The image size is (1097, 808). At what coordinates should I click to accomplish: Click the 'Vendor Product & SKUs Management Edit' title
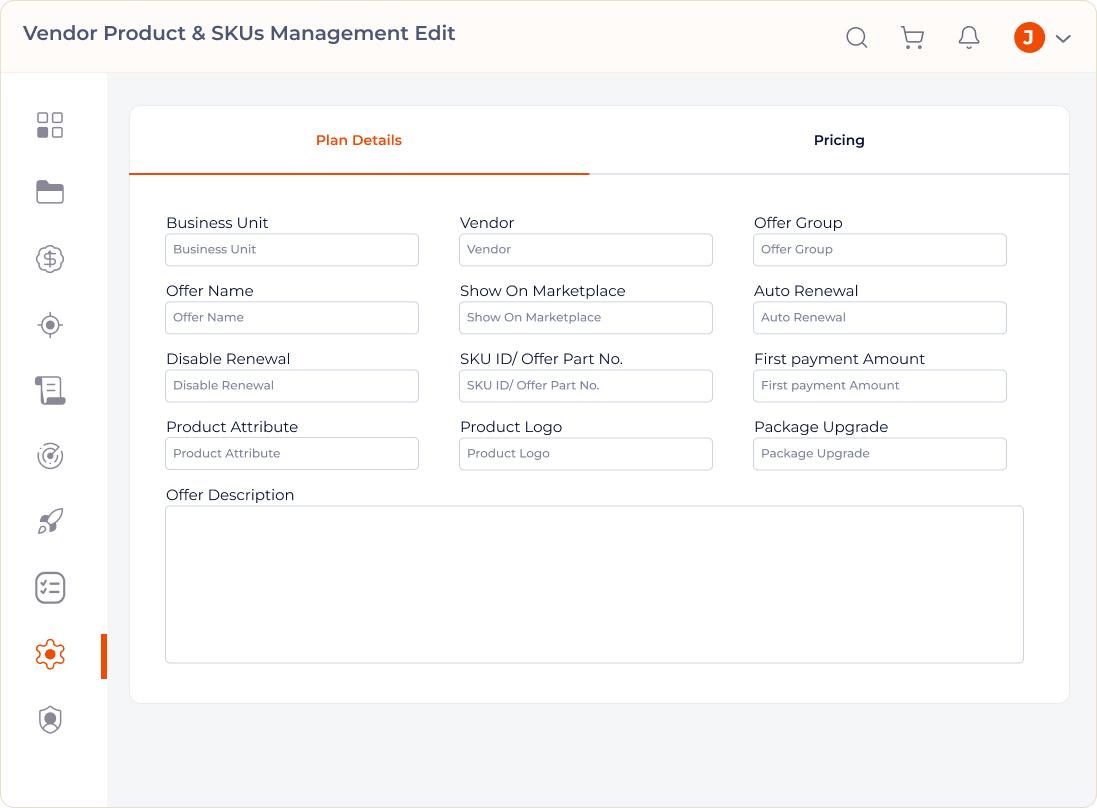tap(239, 33)
